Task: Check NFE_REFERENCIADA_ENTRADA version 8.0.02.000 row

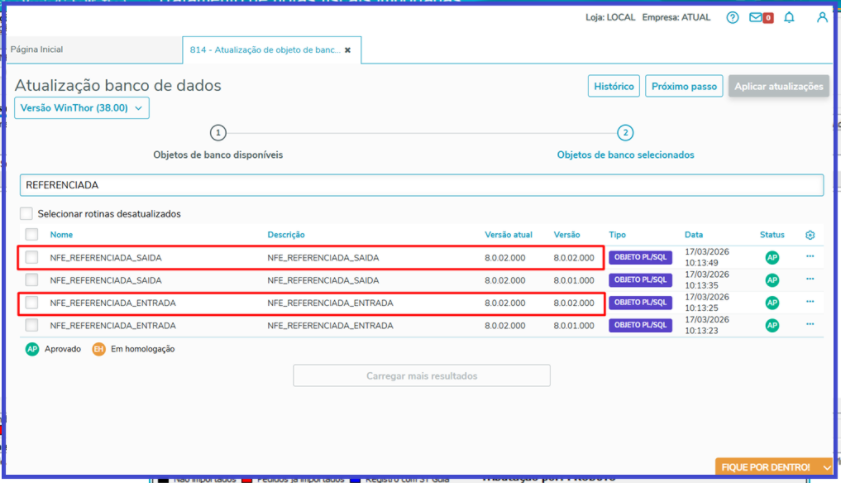Action: (32, 302)
